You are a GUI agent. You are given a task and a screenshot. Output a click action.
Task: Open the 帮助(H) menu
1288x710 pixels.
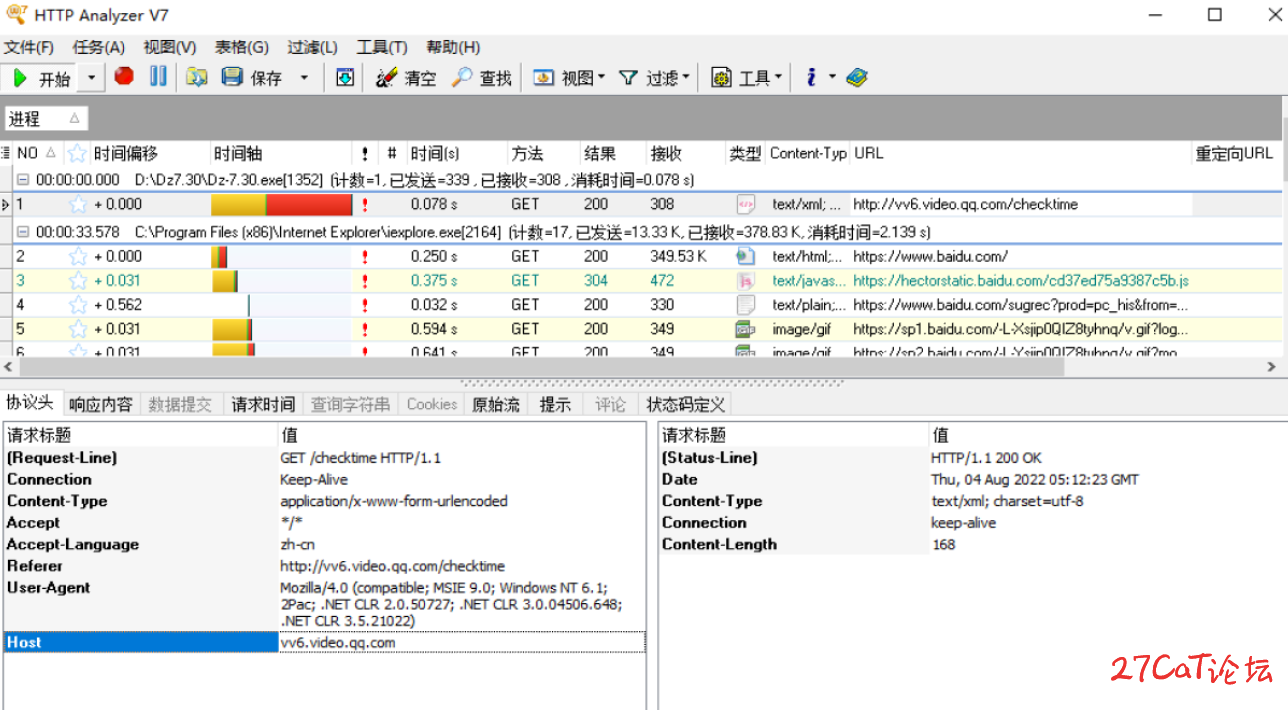click(453, 47)
